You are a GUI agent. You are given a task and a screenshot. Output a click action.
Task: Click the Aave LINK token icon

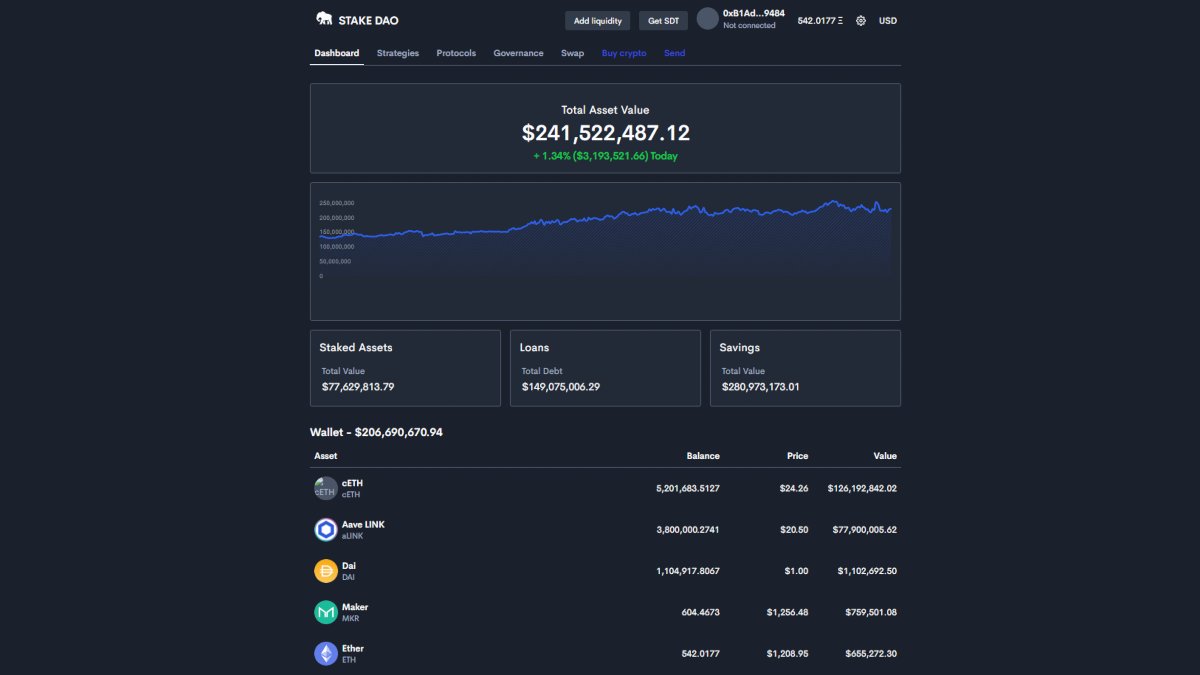click(x=325, y=529)
